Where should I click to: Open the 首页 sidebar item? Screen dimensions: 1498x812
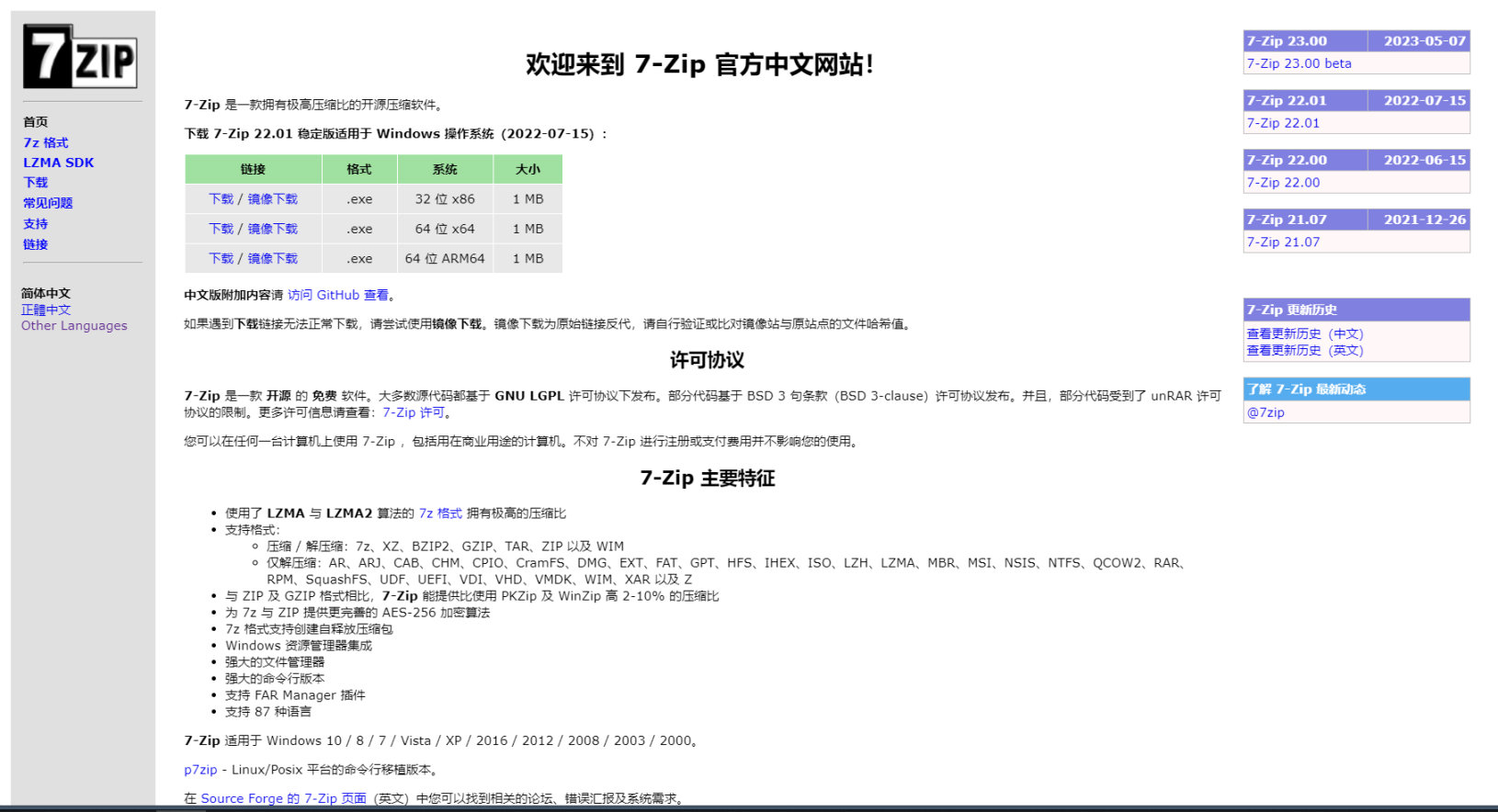pos(36,122)
